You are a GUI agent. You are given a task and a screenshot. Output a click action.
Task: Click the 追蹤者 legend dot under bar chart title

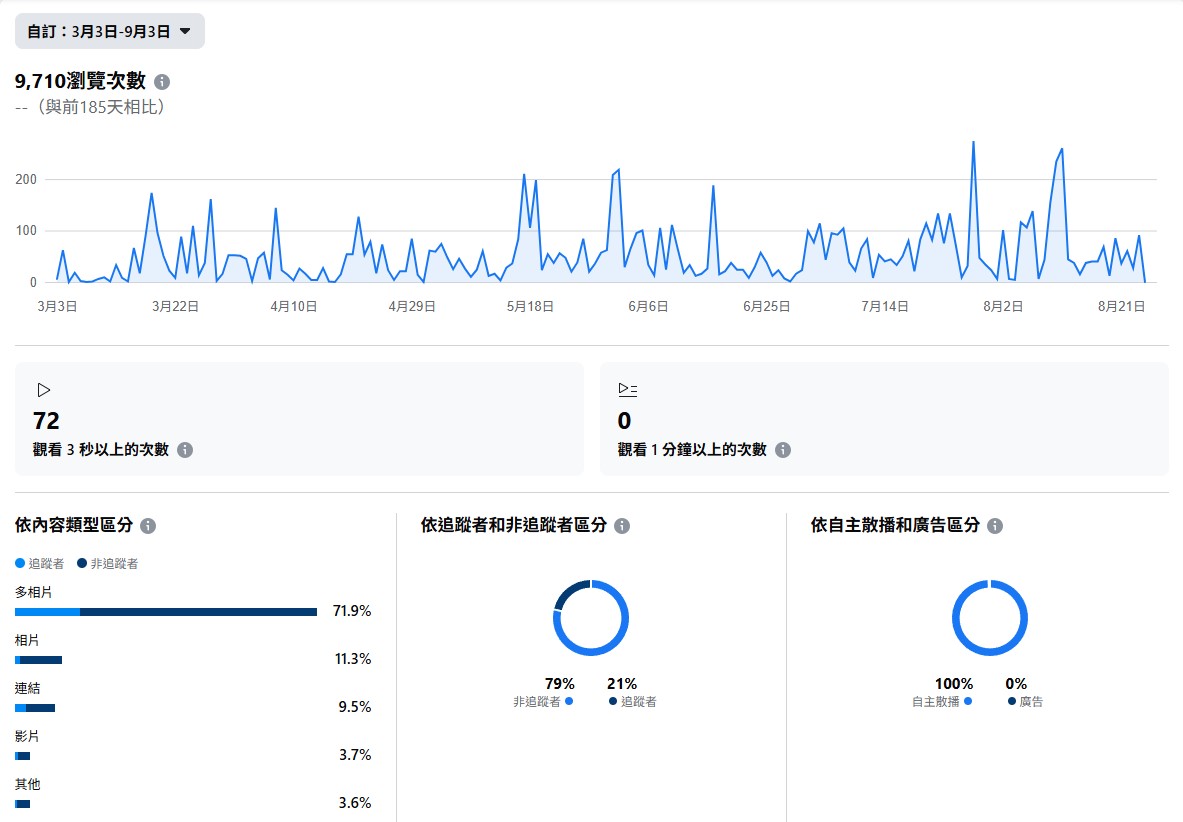click(21, 563)
